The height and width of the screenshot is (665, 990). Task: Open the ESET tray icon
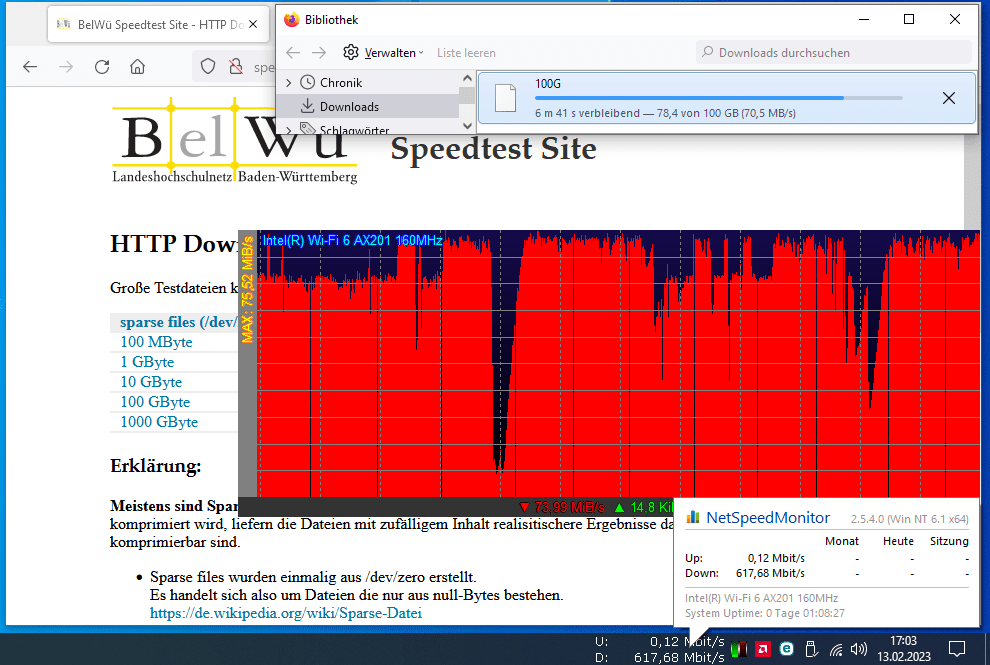[x=787, y=649]
